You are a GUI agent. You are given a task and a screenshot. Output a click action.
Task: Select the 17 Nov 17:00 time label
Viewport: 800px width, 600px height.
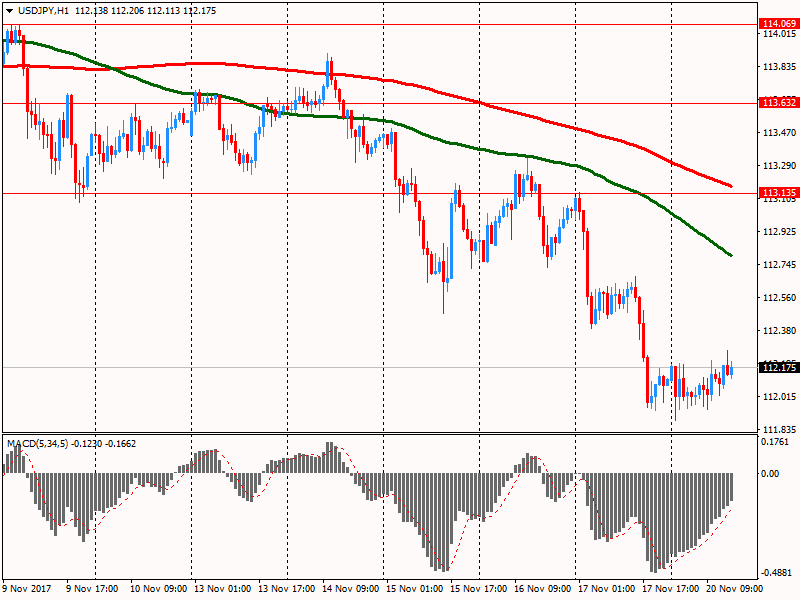click(671, 589)
